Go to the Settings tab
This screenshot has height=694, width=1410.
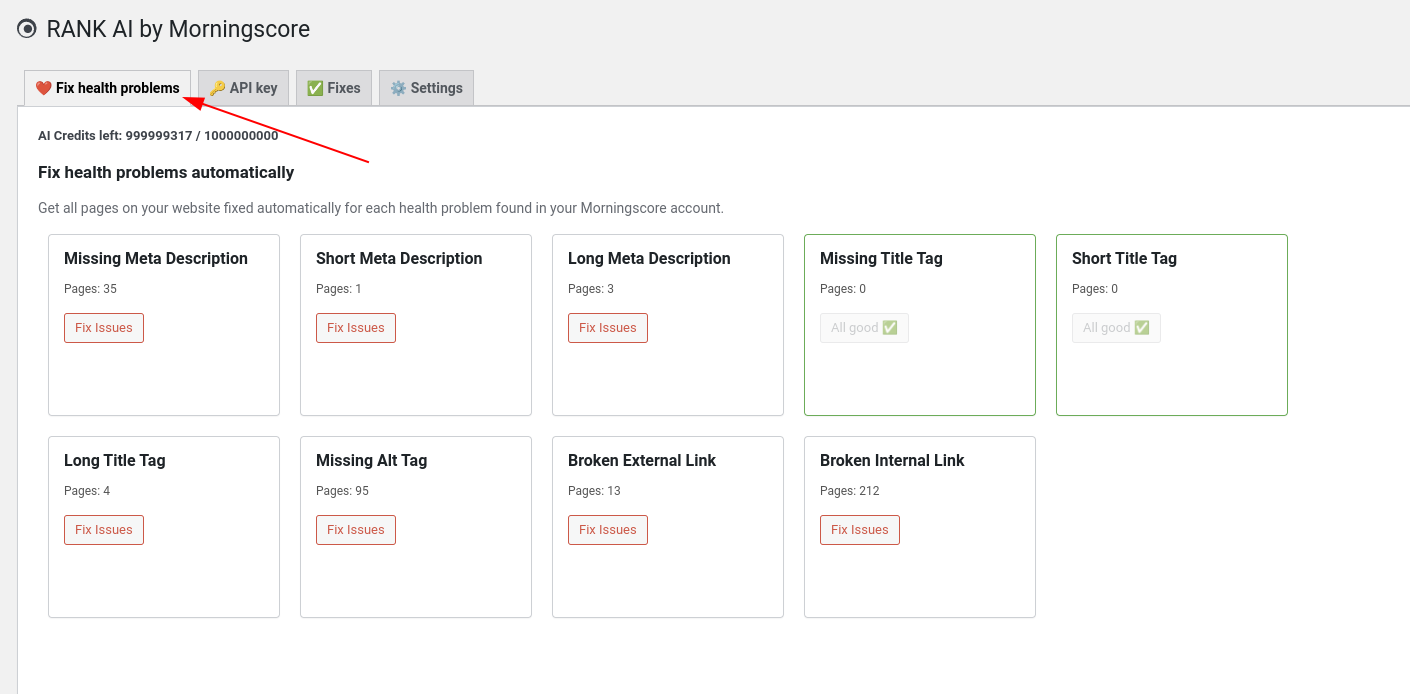426,88
